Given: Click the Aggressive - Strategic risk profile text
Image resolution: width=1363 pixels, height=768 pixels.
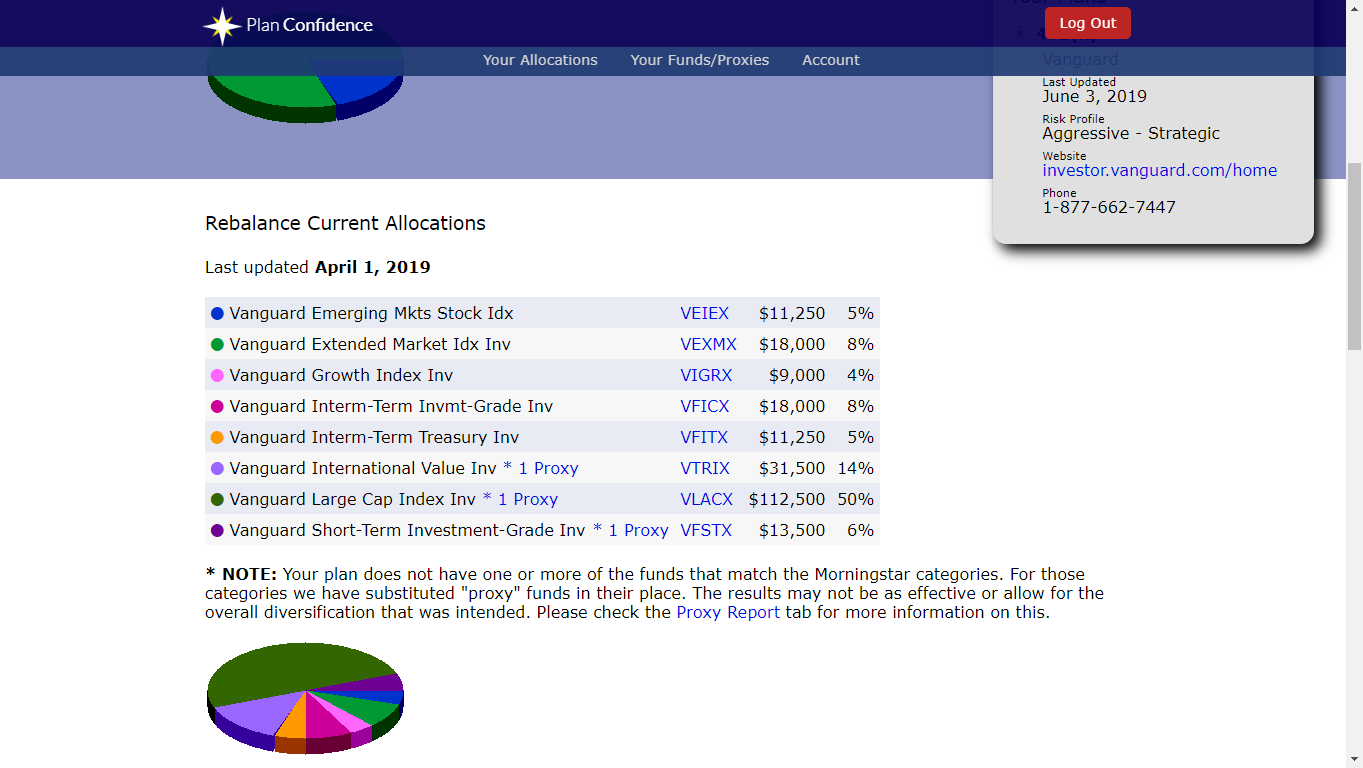Looking at the screenshot, I should tap(1131, 133).
